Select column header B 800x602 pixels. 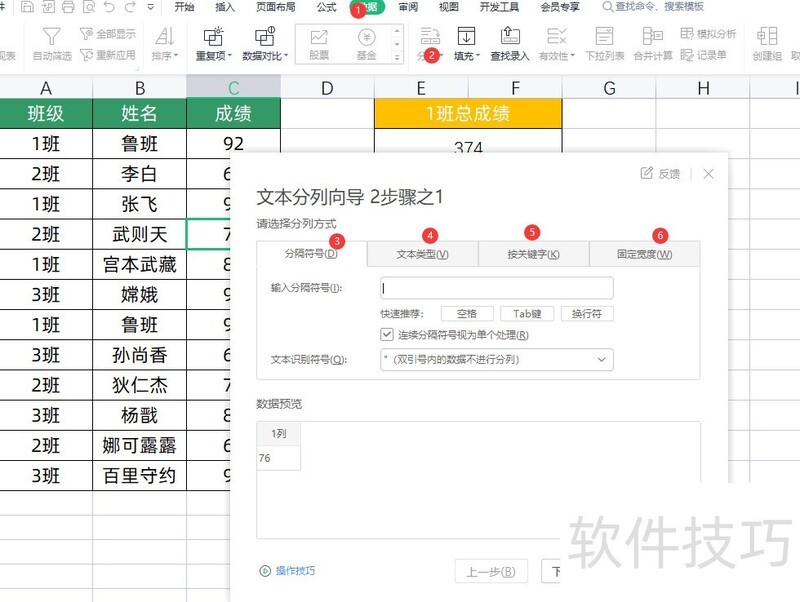click(x=140, y=88)
